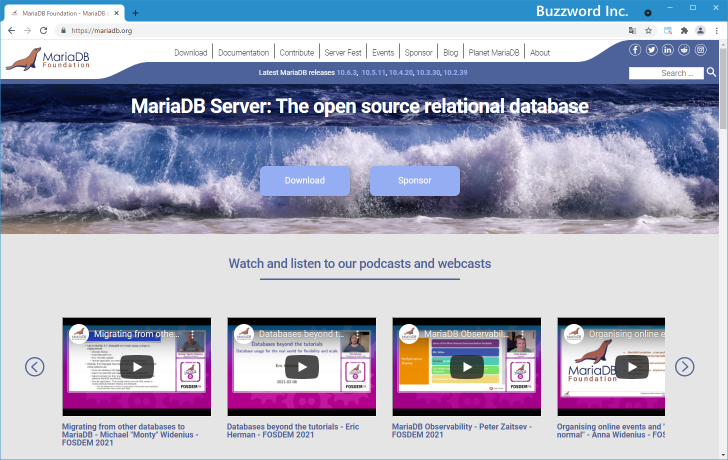Open Chrome's three-dot menu
Screen dimensions: 728x460
716,31
